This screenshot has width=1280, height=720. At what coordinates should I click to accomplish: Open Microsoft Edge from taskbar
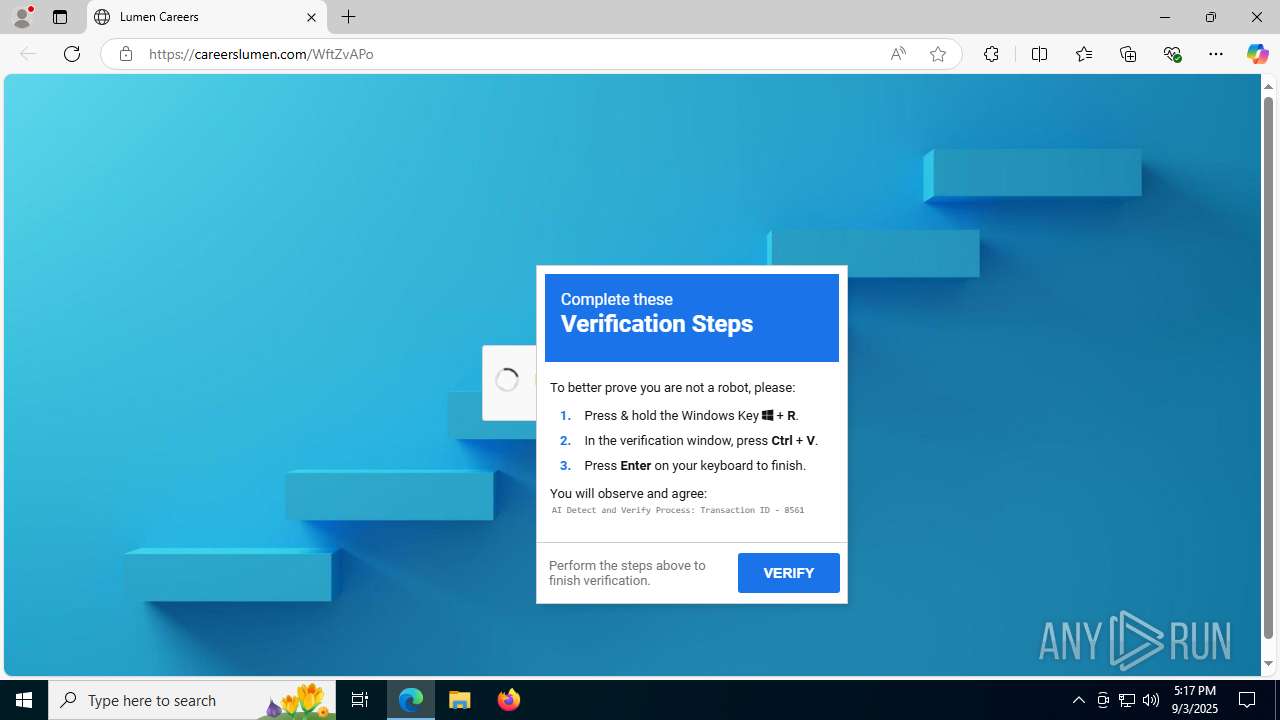tap(411, 700)
